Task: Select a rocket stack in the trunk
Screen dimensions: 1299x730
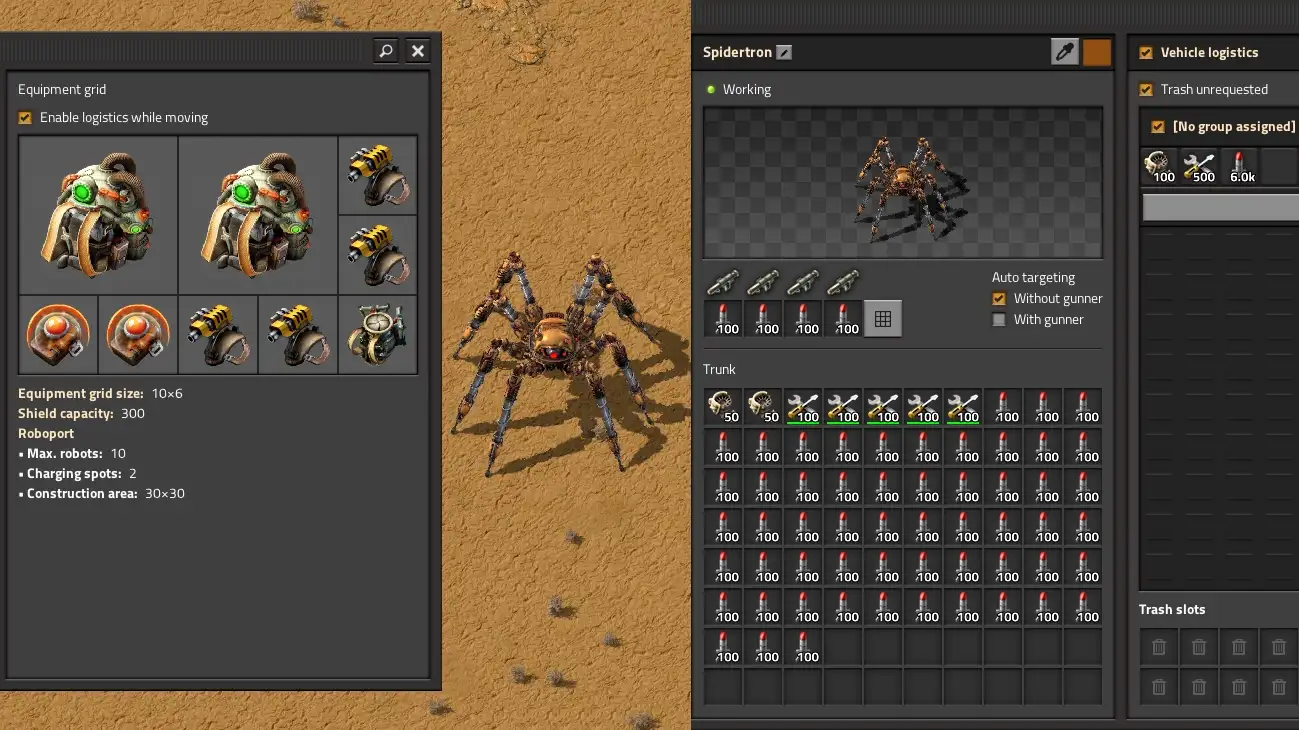Action: coord(1005,407)
